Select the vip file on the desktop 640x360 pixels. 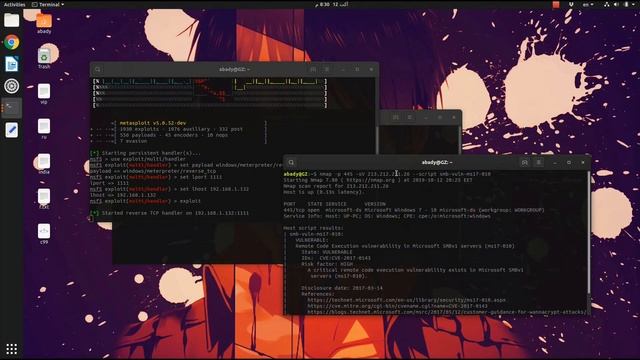tap(44, 93)
